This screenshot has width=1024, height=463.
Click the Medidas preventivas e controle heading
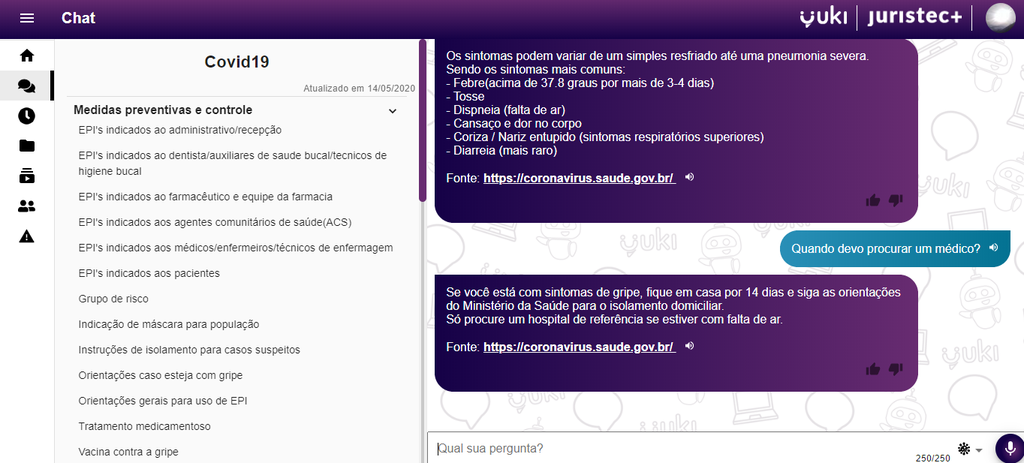pos(163,110)
